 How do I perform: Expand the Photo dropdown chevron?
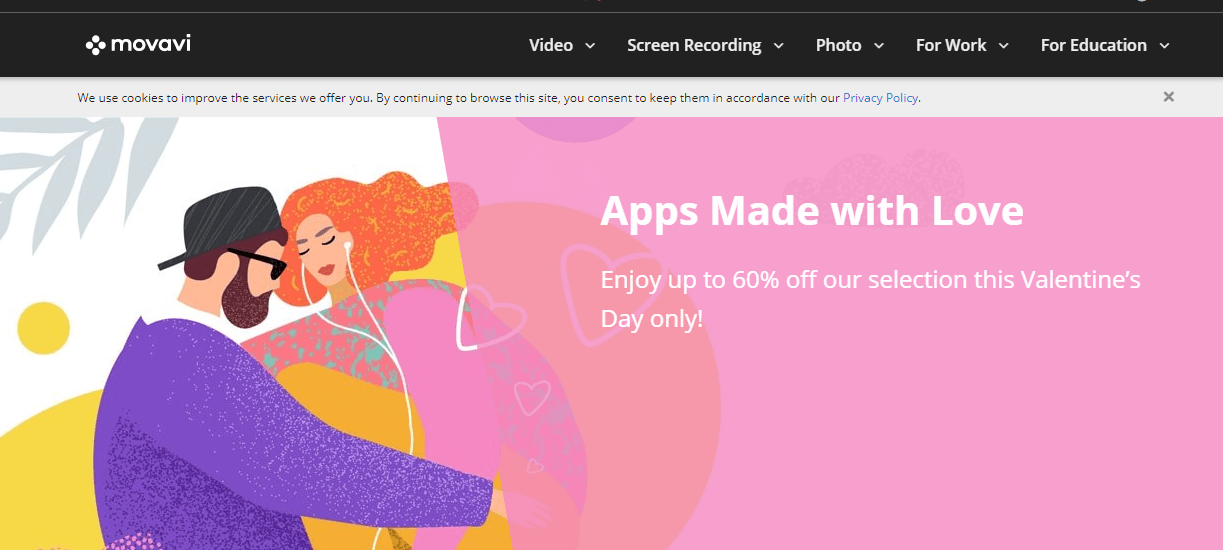tap(879, 46)
